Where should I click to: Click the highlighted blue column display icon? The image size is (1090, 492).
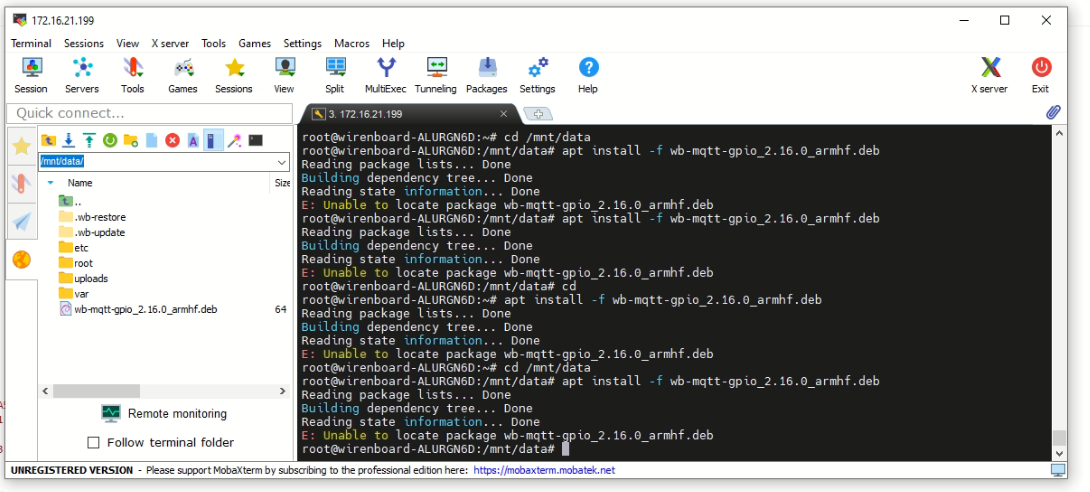coord(213,140)
